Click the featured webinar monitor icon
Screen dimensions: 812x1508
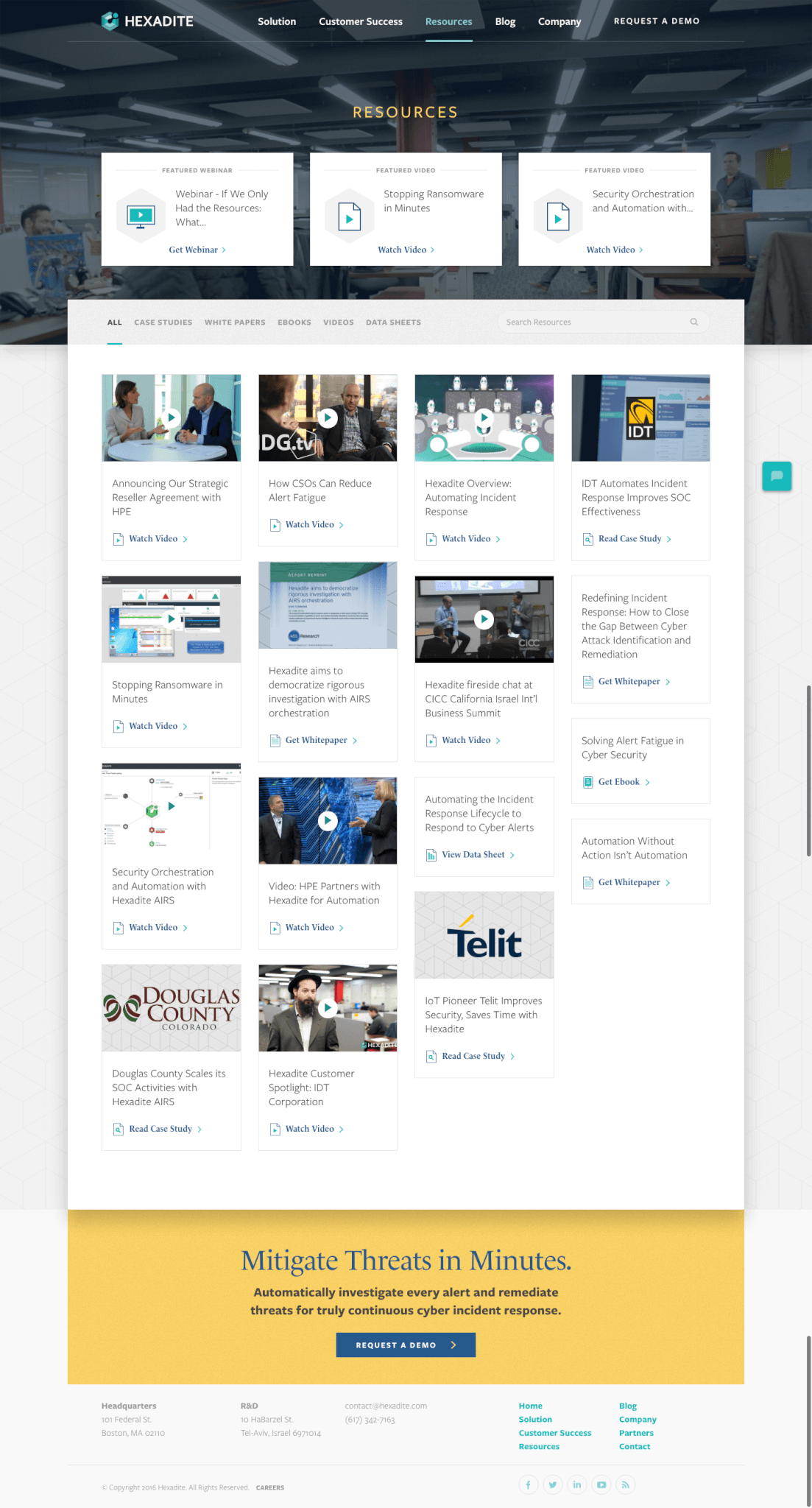pyautogui.click(x=141, y=216)
